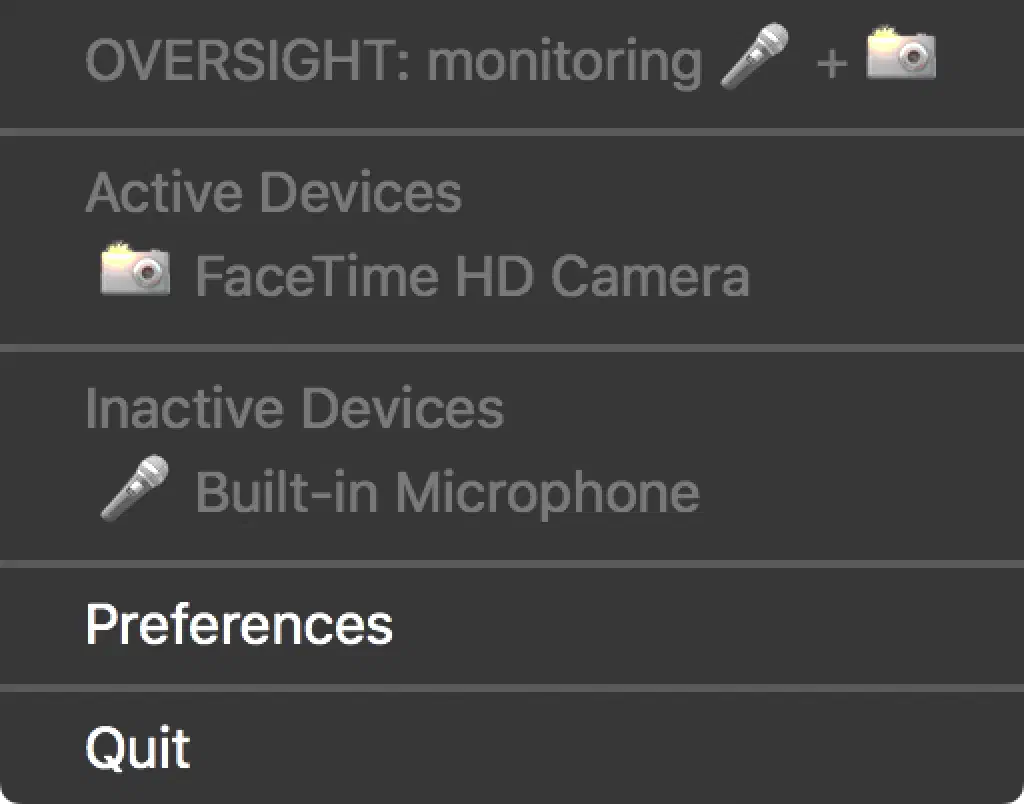Click the separator line above Inactive Devices

[x=512, y=348]
